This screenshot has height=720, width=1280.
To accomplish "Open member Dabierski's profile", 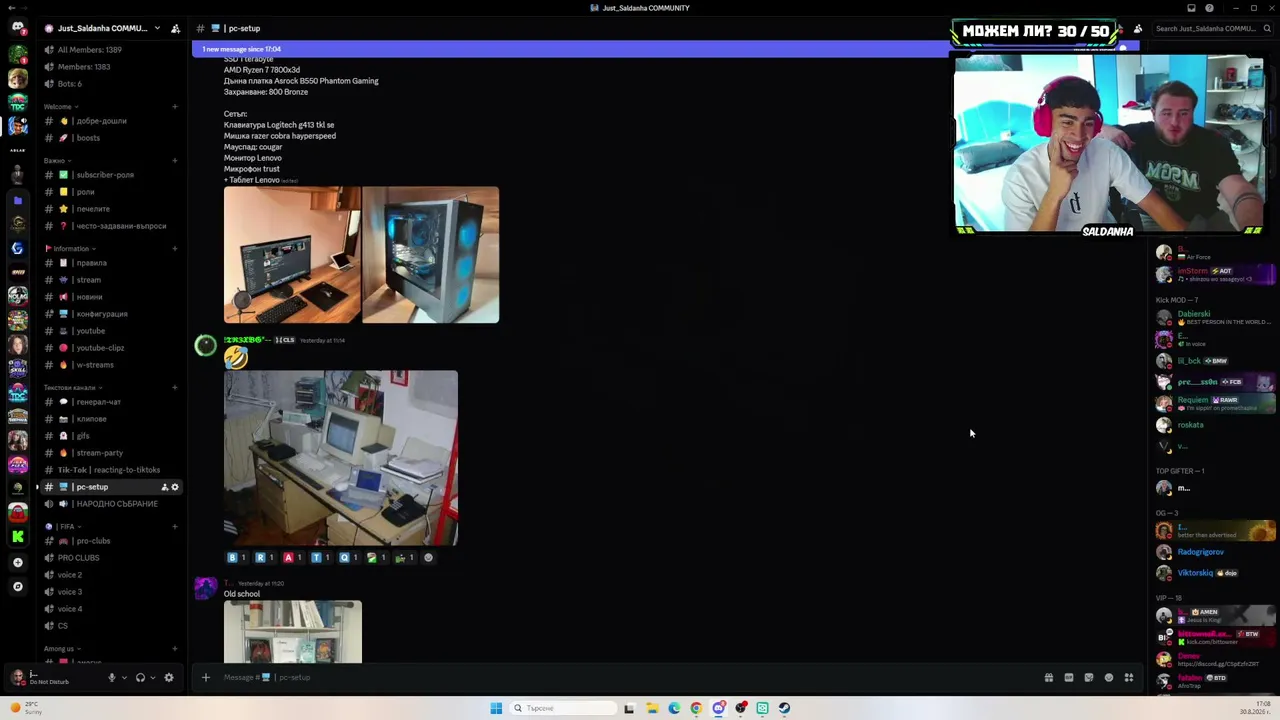I will click(1215, 318).
